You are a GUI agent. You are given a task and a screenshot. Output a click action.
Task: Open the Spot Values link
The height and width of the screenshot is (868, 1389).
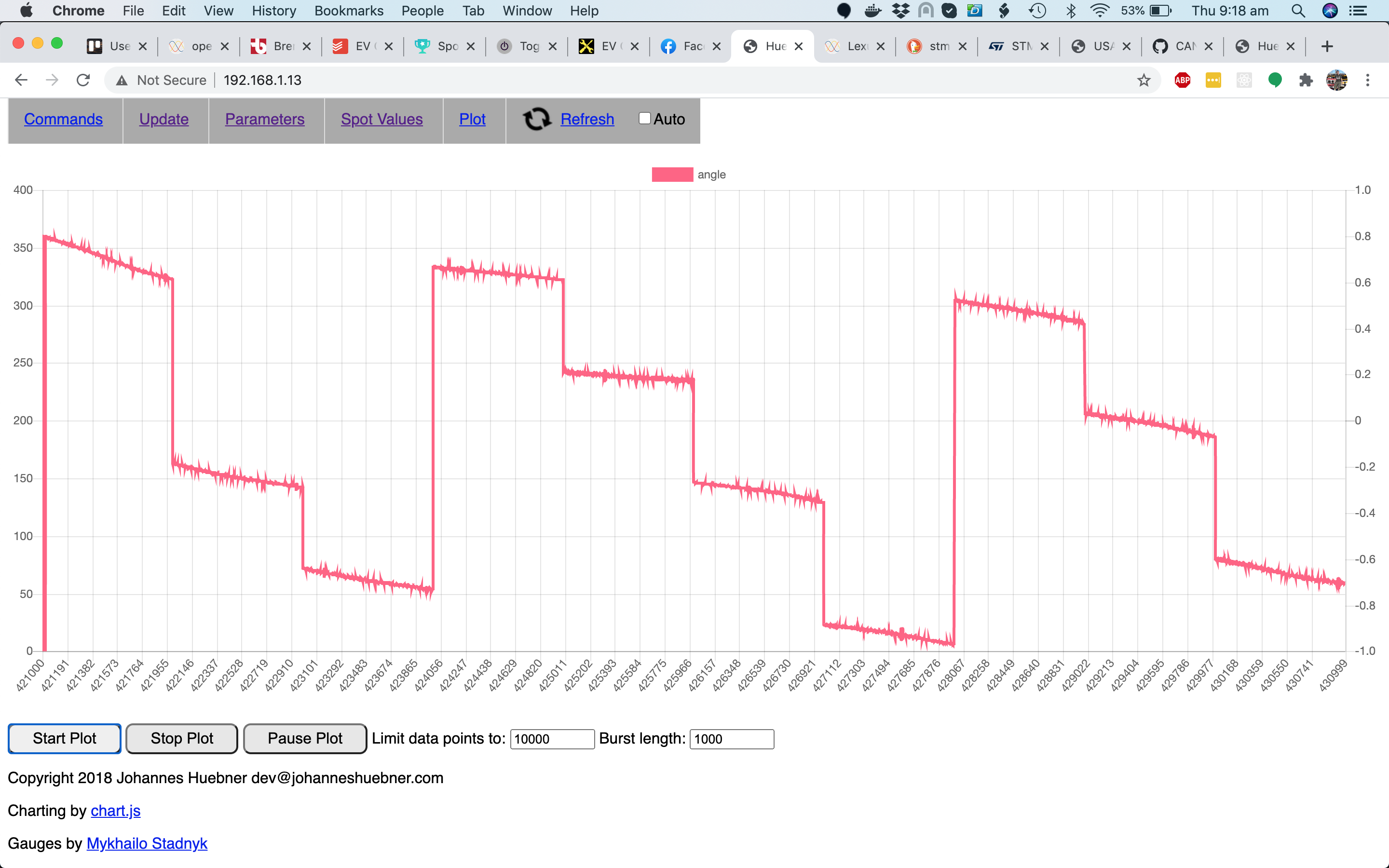381,119
